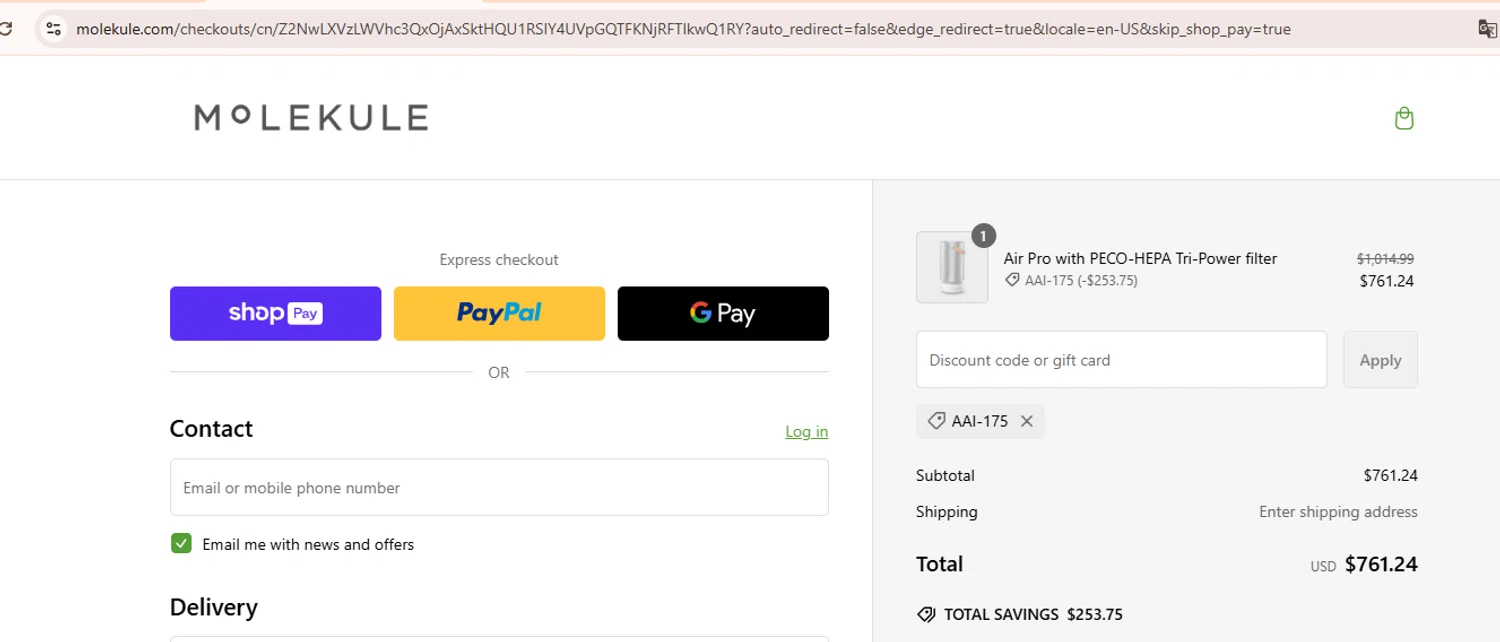This screenshot has height=642, width=1500.
Task: Click the Shipping label
Action: (x=947, y=511)
